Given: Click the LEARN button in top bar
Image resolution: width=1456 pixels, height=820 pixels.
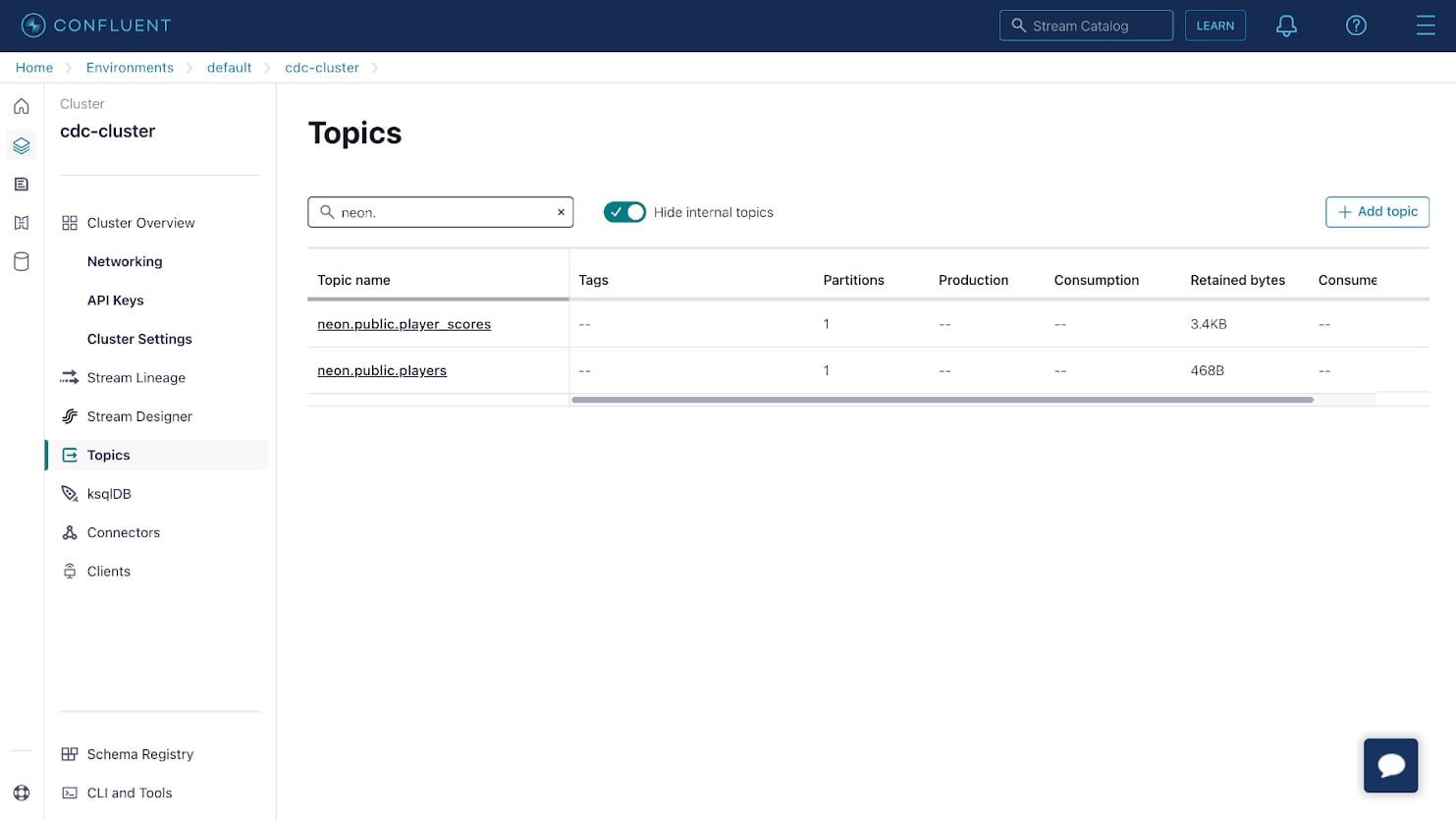Looking at the screenshot, I should pos(1214,26).
